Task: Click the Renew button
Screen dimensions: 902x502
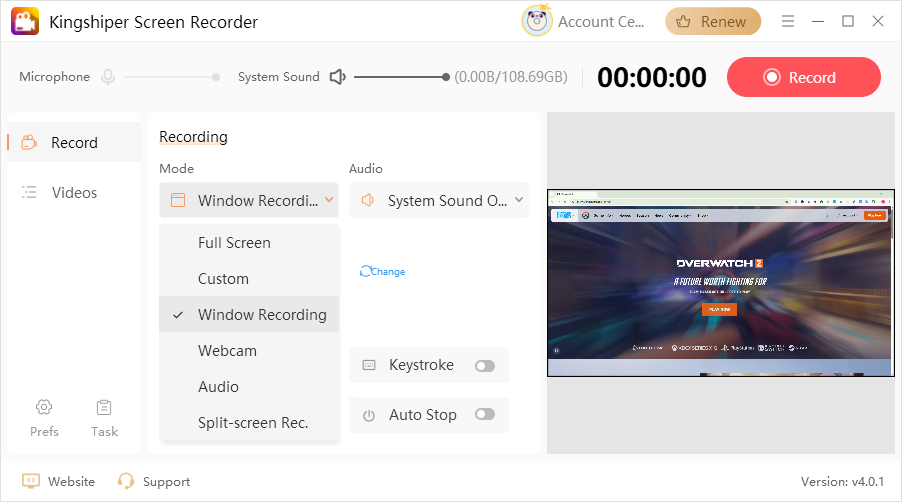Action: point(713,21)
